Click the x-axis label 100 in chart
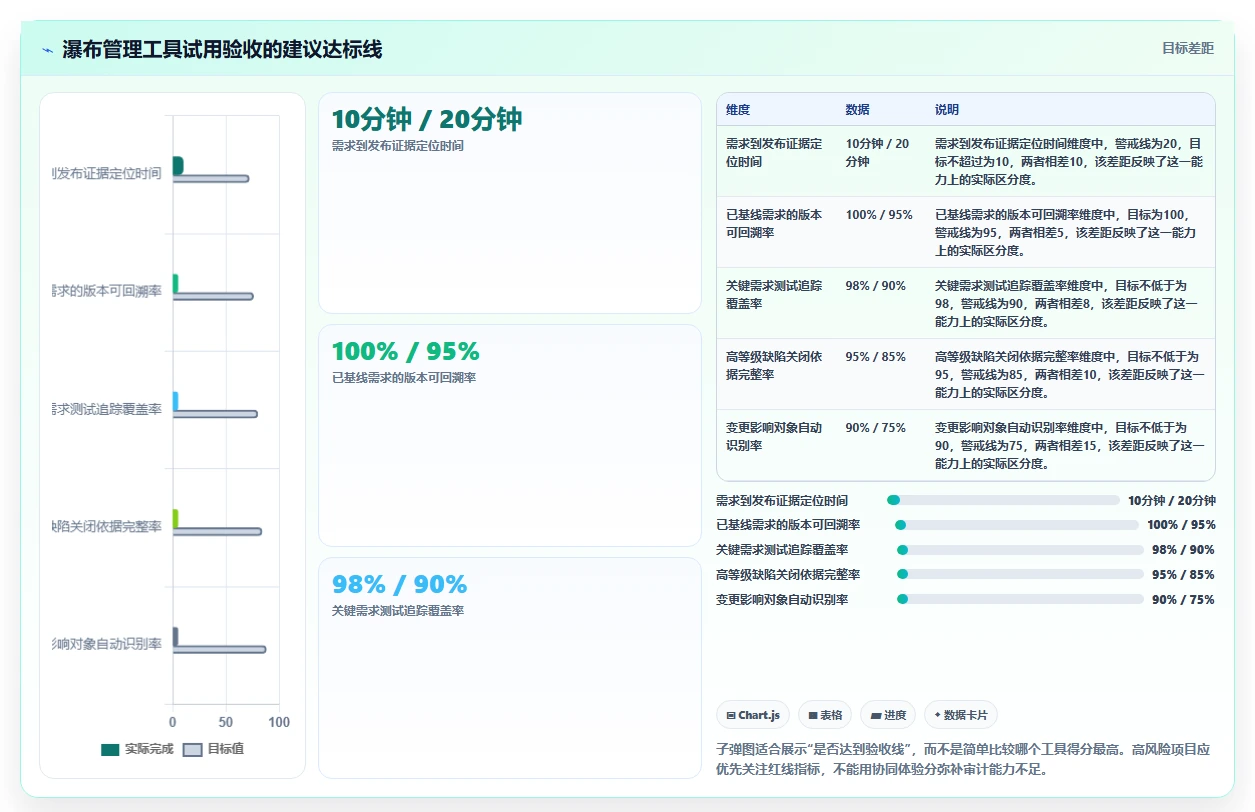 click(x=279, y=722)
